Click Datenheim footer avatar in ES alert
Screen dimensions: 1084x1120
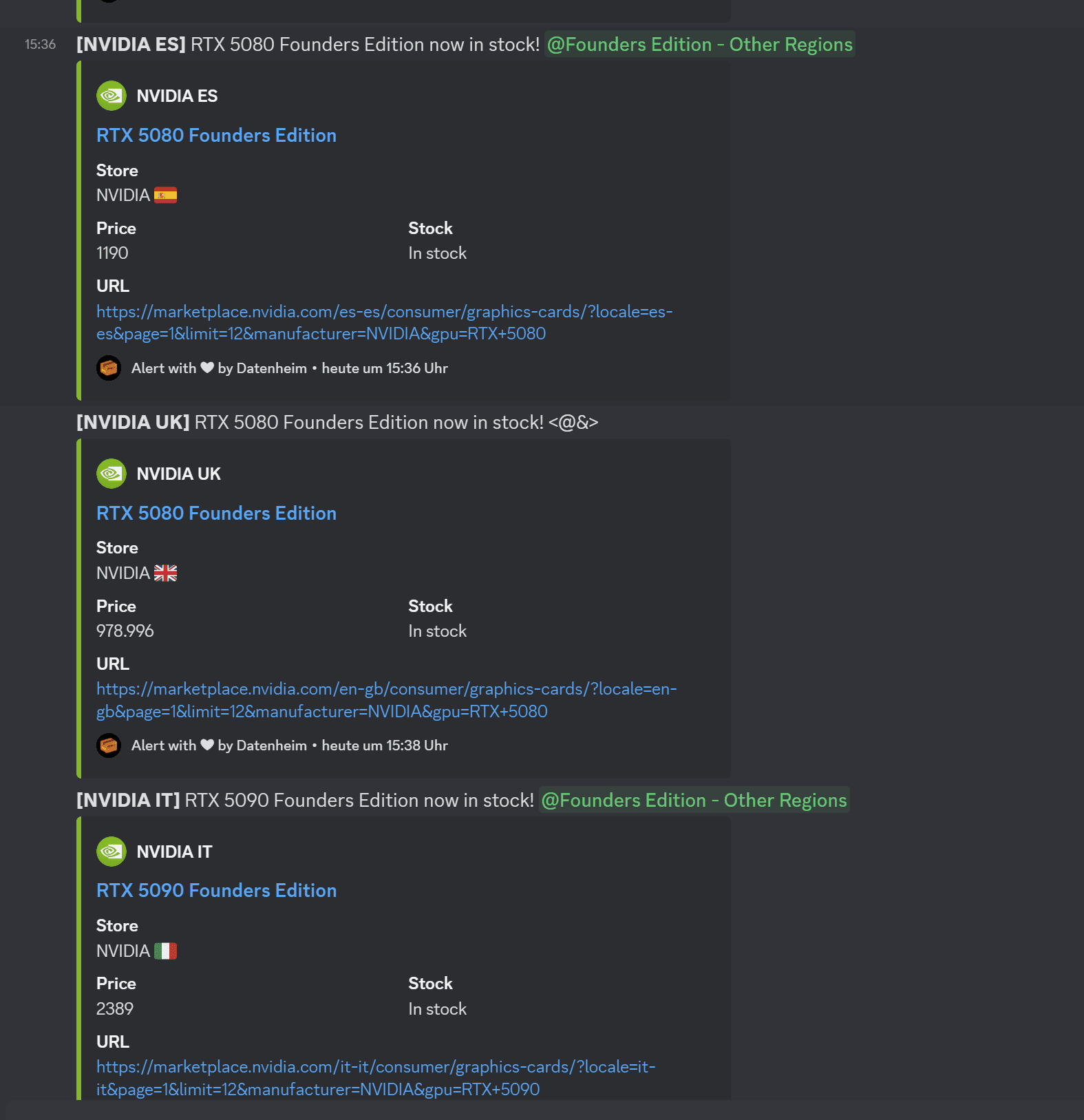[109, 368]
